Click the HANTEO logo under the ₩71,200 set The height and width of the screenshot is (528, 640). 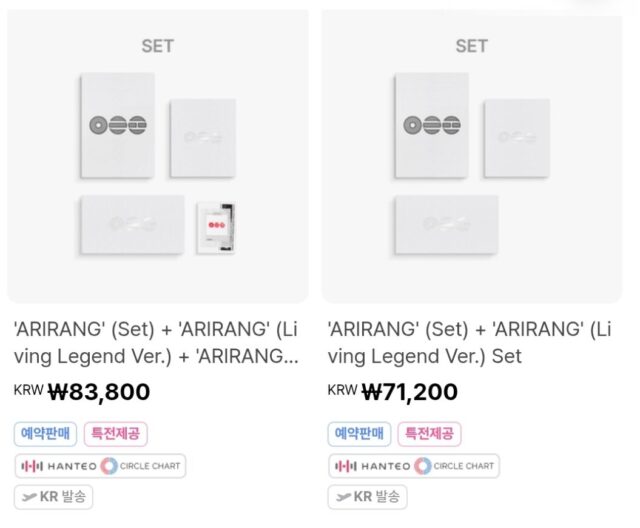(372, 466)
